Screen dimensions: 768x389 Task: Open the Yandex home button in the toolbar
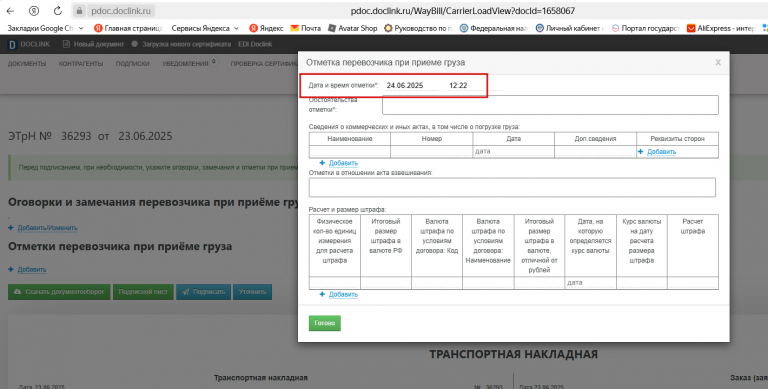coord(34,10)
